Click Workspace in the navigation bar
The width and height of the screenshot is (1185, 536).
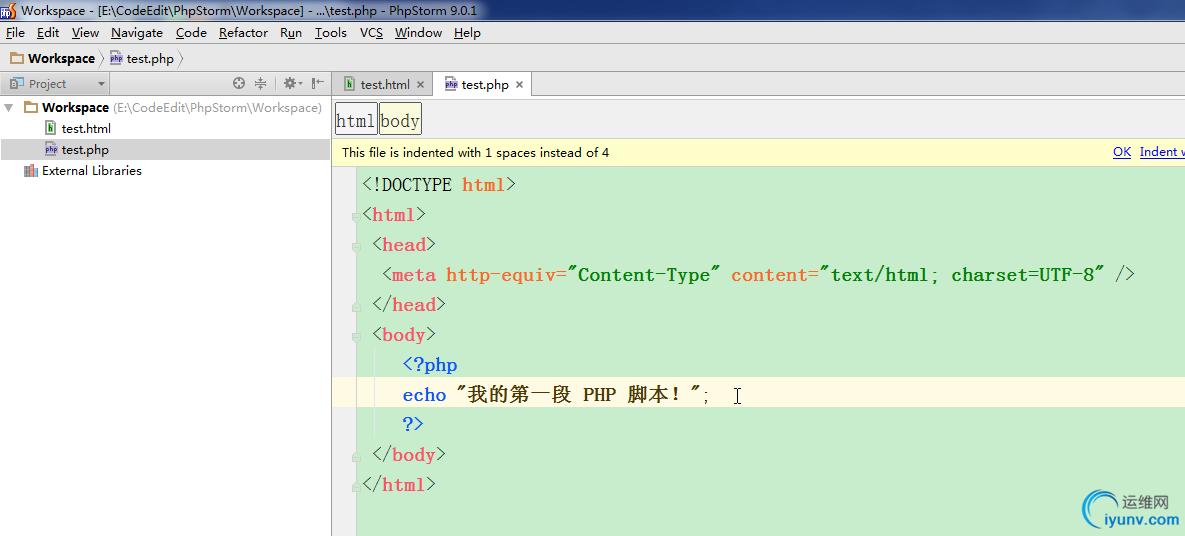[61, 58]
